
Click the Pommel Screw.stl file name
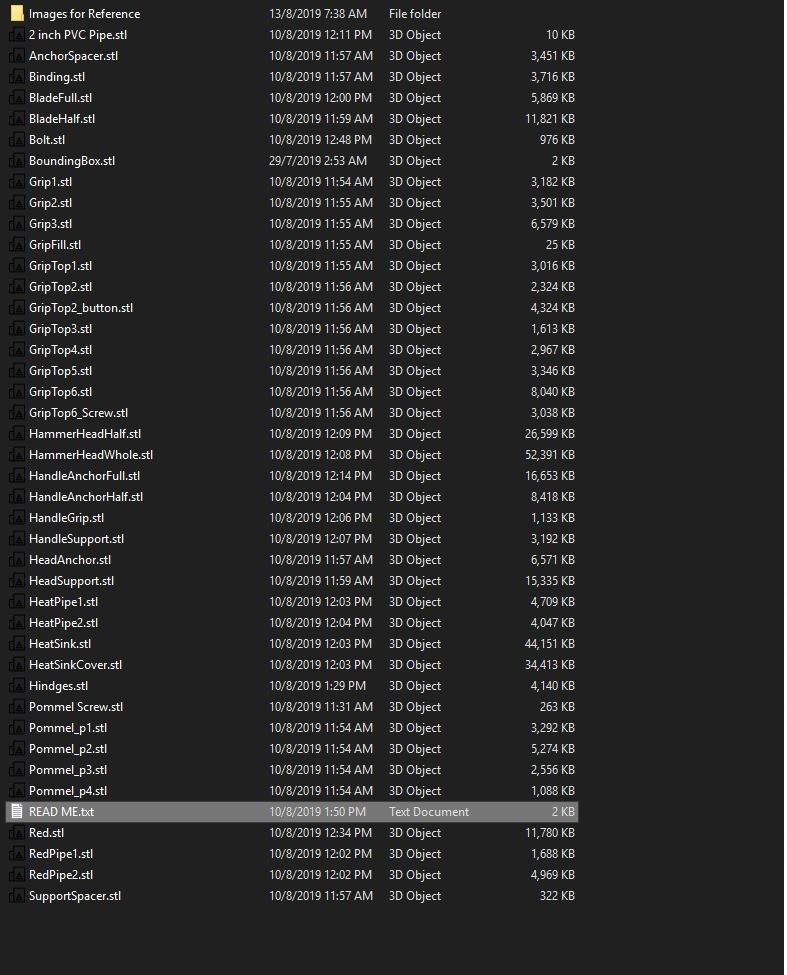[76, 707]
